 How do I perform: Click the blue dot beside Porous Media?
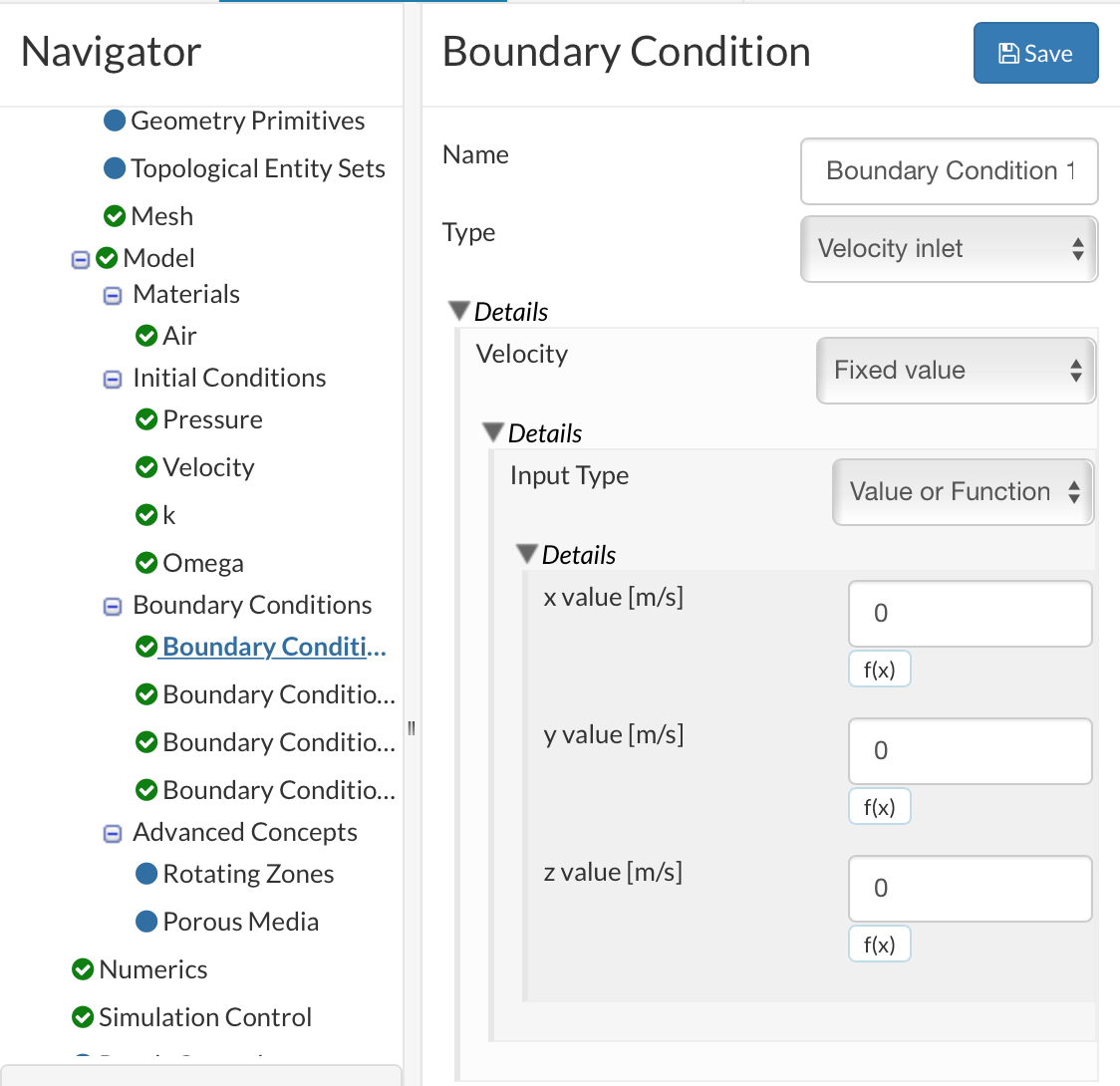click(x=146, y=922)
